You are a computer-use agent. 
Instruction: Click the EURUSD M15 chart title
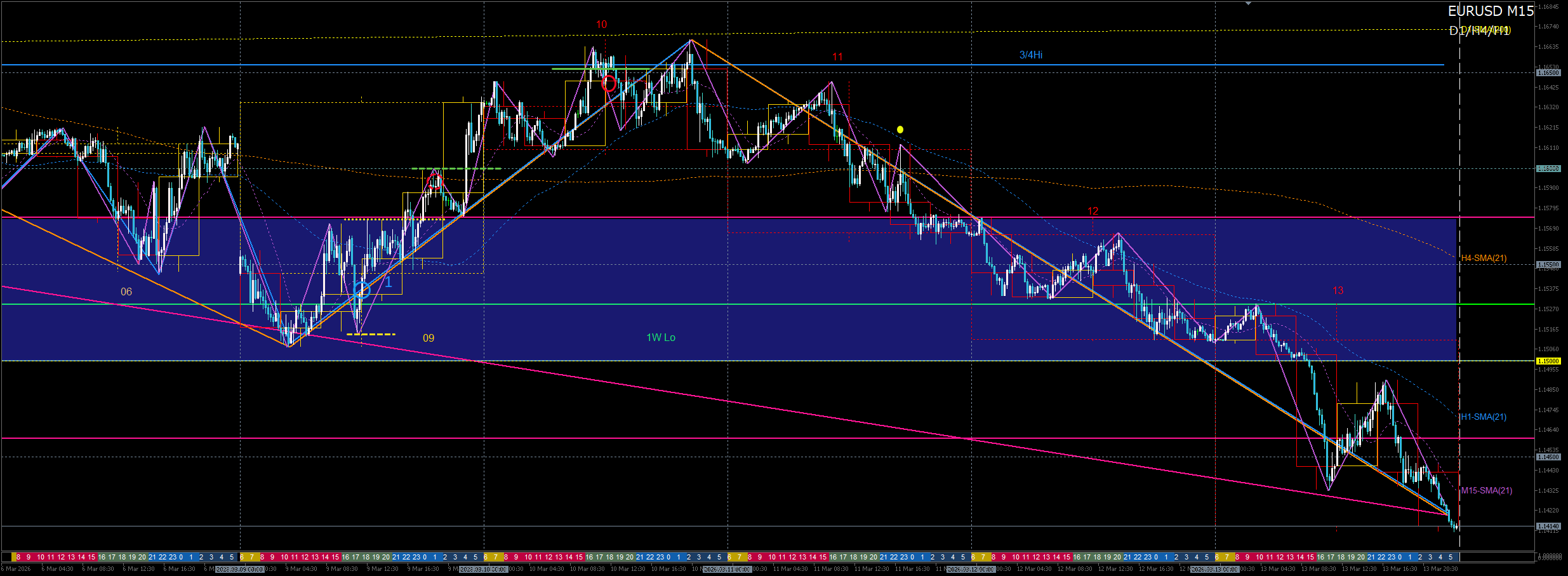(1491, 11)
